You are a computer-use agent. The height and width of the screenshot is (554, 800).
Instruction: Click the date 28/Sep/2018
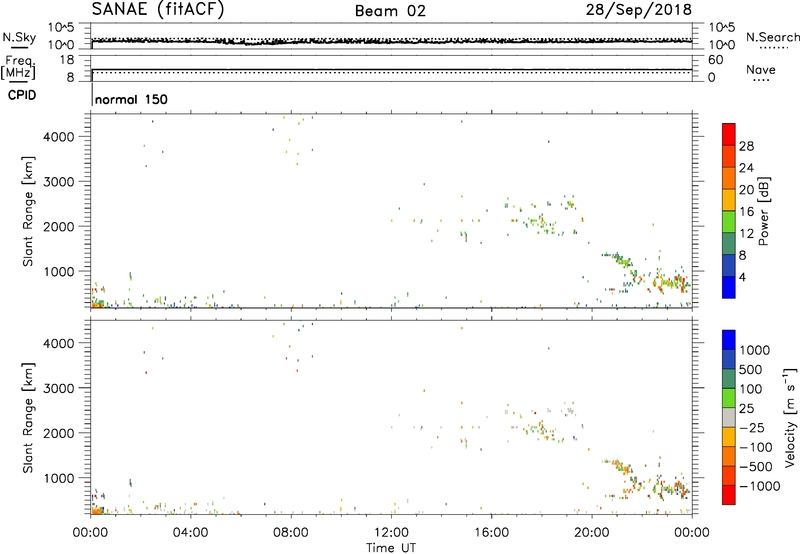(x=638, y=10)
